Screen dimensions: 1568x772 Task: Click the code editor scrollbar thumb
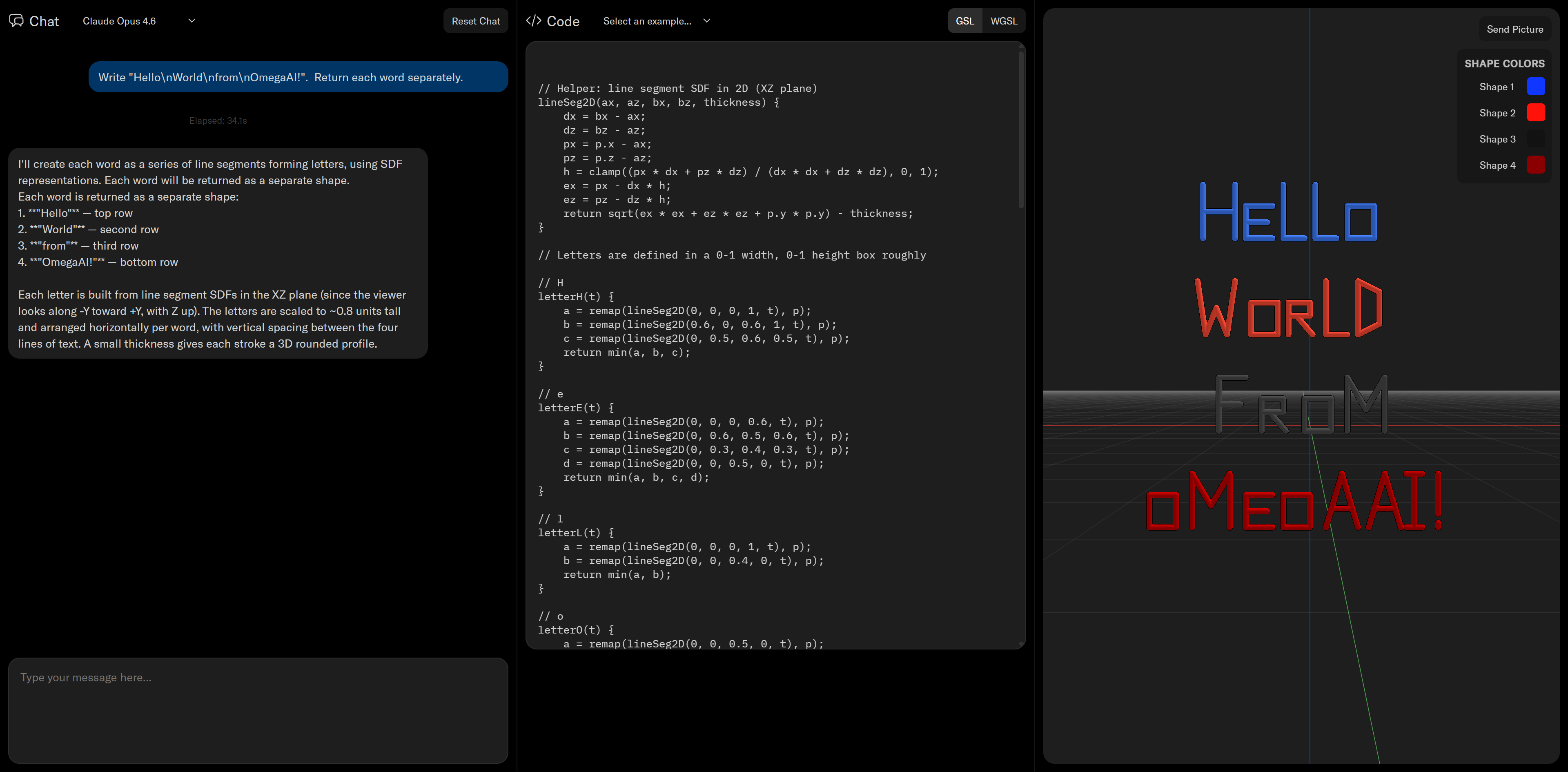pos(1021,129)
